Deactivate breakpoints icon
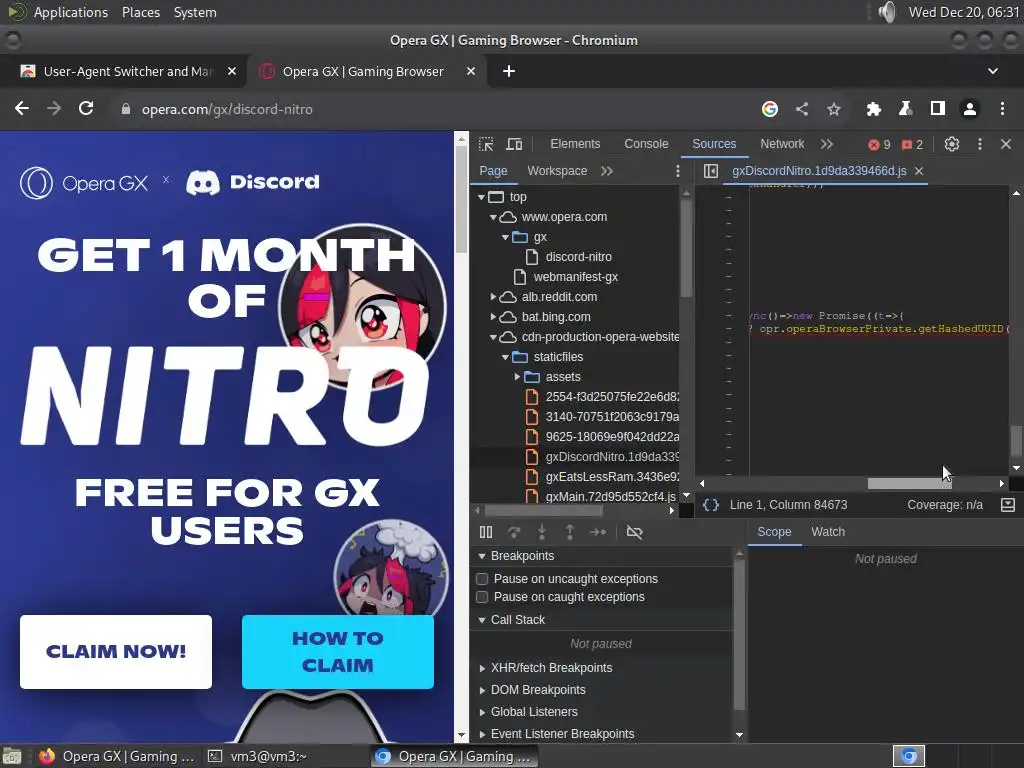The width and height of the screenshot is (1024, 768). coord(634,532)
